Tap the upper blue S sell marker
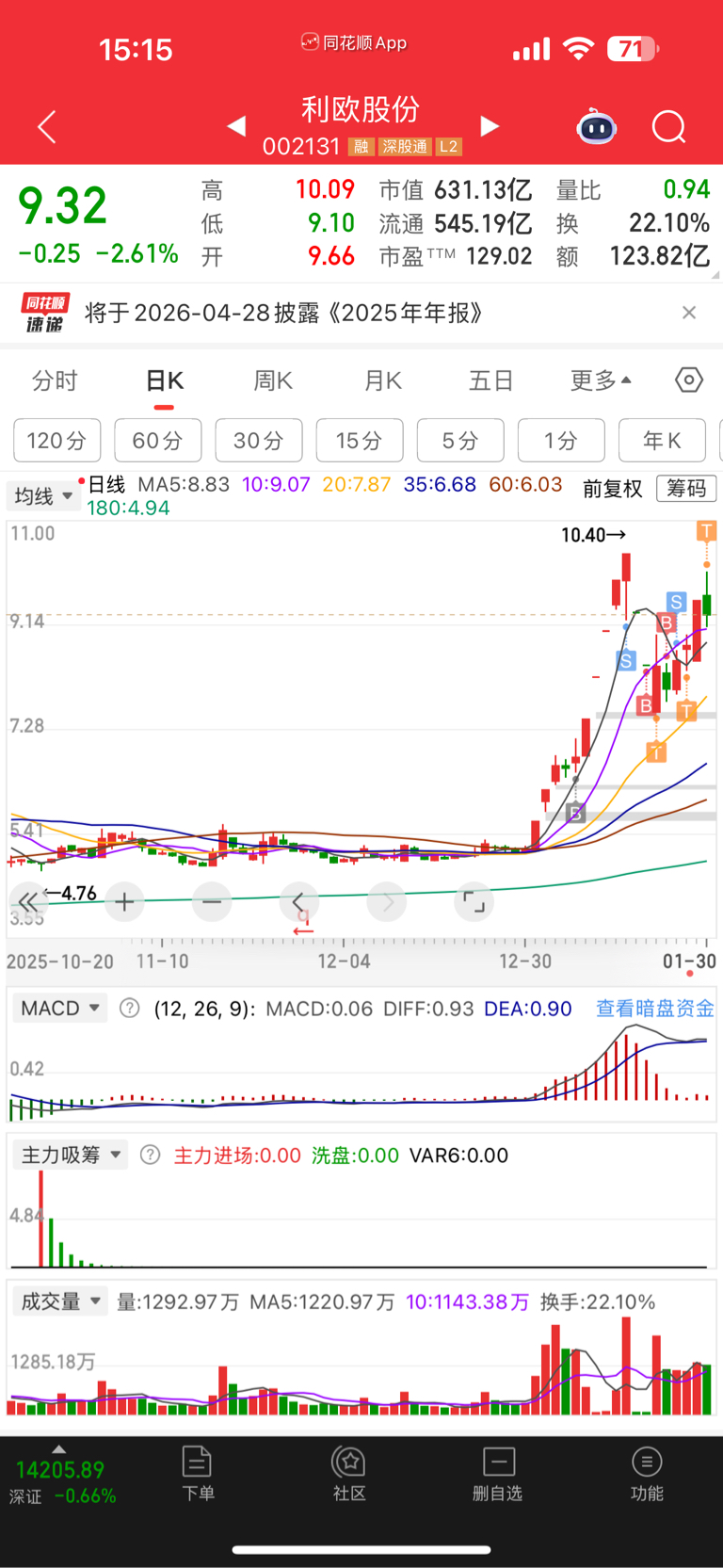Viewport: 723px width, 1568px height. (676, 602)
